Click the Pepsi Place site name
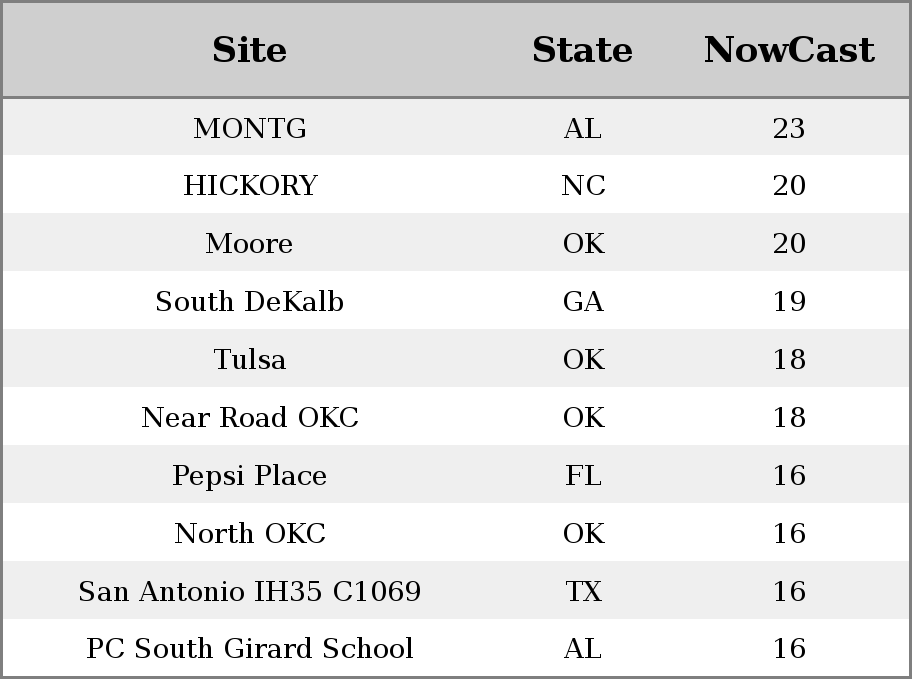The height and width of the screenshot is (679, 912). [x=250, y=475]
